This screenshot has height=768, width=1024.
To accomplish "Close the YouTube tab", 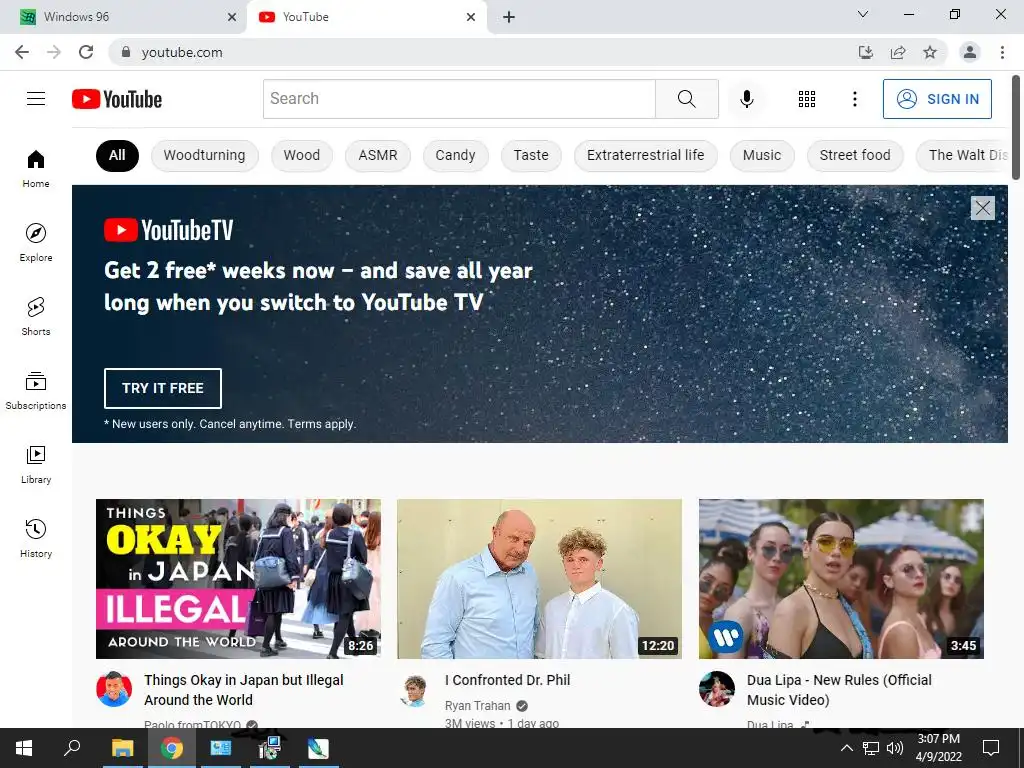I will (471, 17).
